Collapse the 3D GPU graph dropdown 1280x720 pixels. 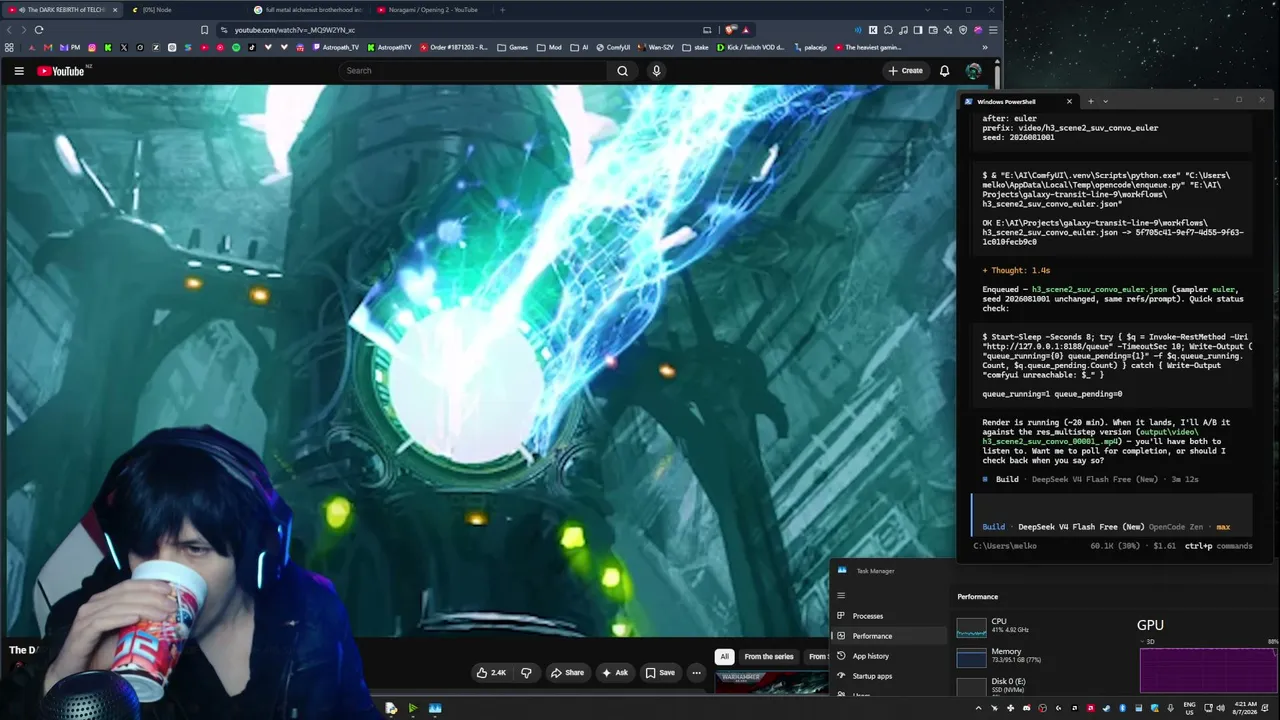tap(1144, 641)
